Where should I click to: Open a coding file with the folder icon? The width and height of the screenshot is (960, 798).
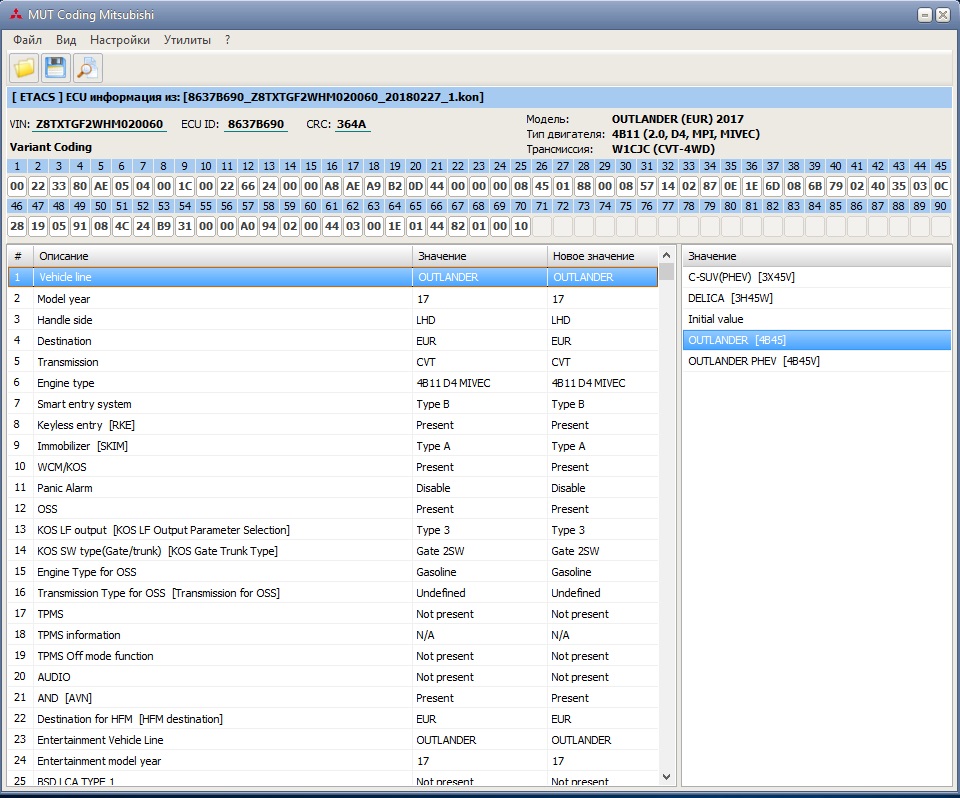[24, 68]
